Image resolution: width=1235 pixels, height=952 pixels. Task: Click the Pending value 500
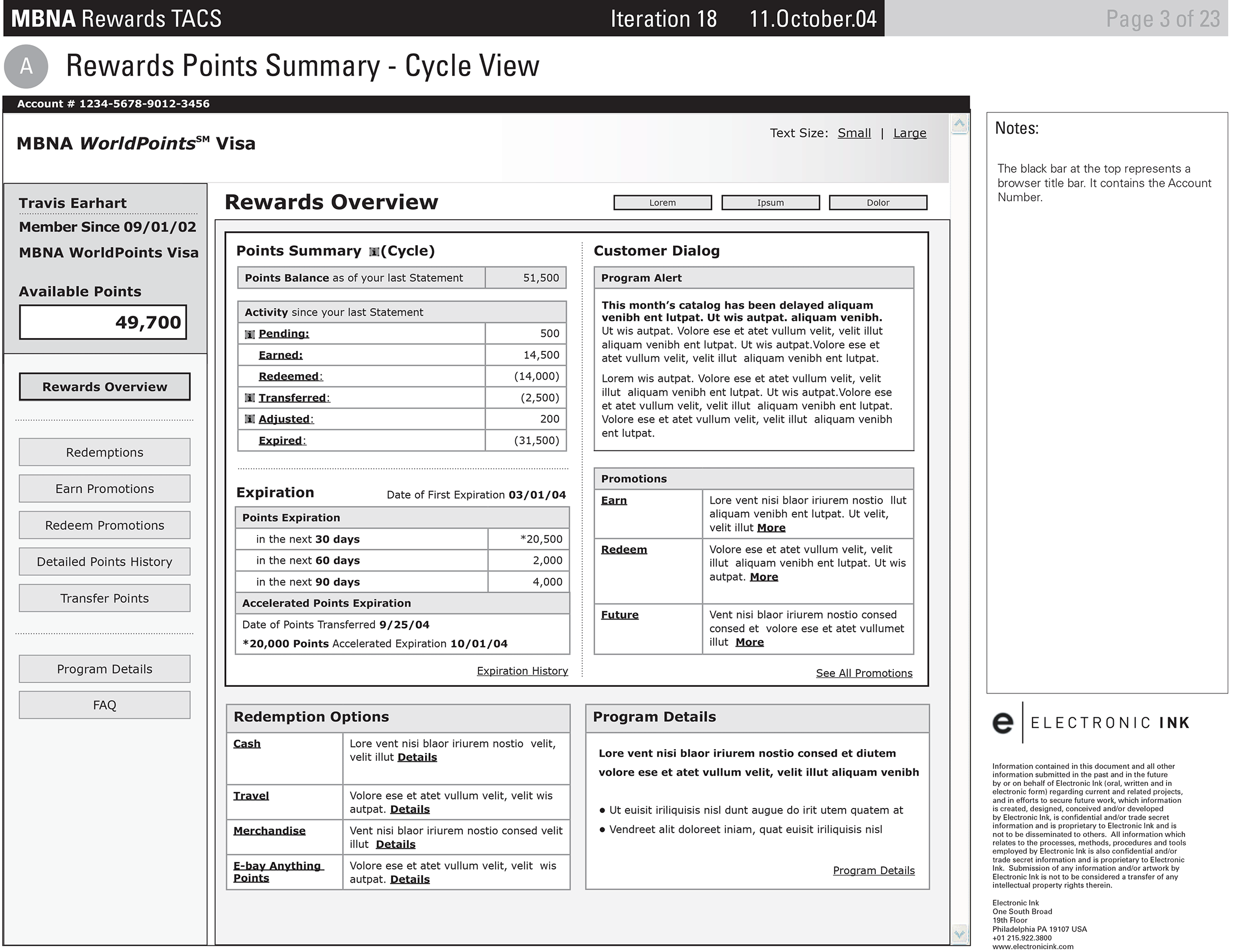click(550, 334)
